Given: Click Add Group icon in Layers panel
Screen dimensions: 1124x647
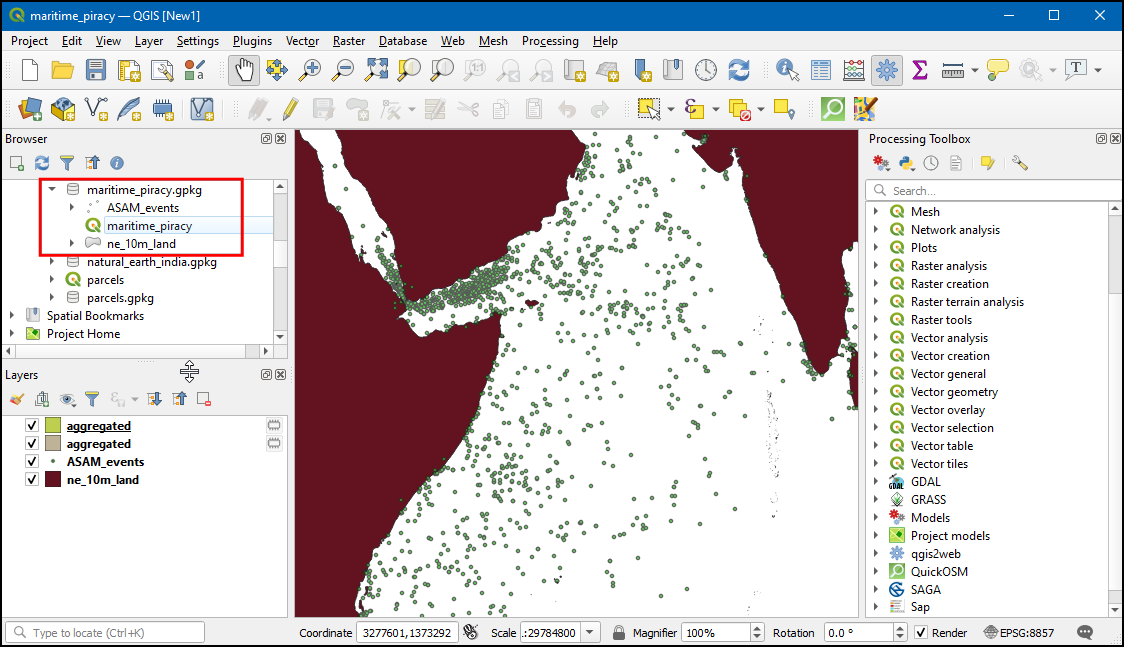Looking at the screenshot, I should [x=42, y=399].
